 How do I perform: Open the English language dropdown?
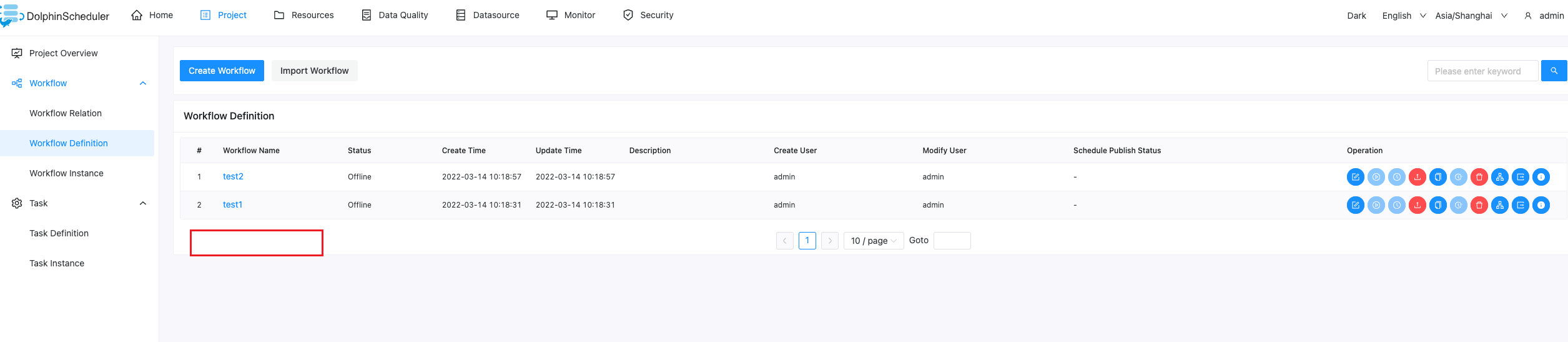click(x=1404, y=16)
